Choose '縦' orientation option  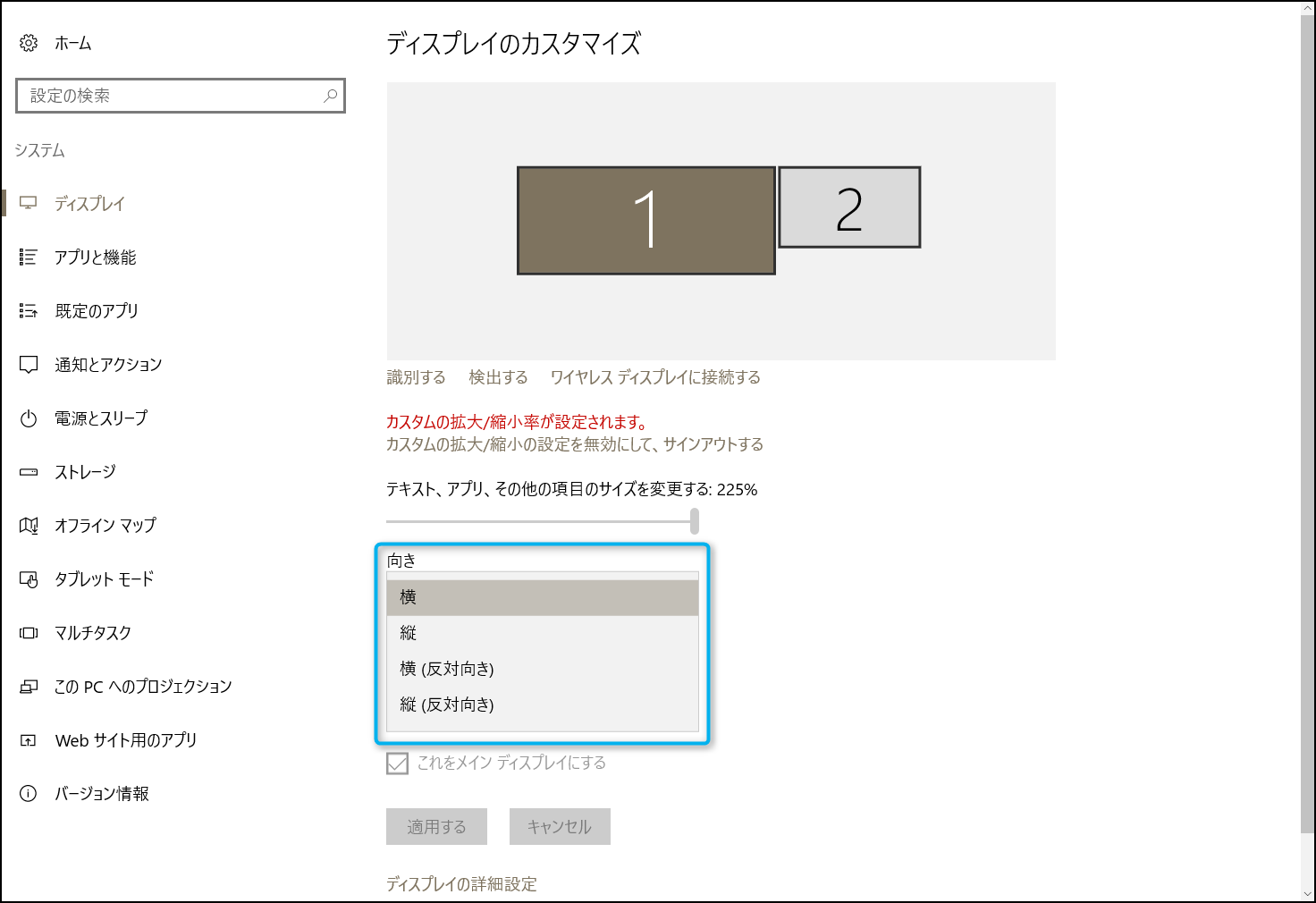click(x=542, y=633)
